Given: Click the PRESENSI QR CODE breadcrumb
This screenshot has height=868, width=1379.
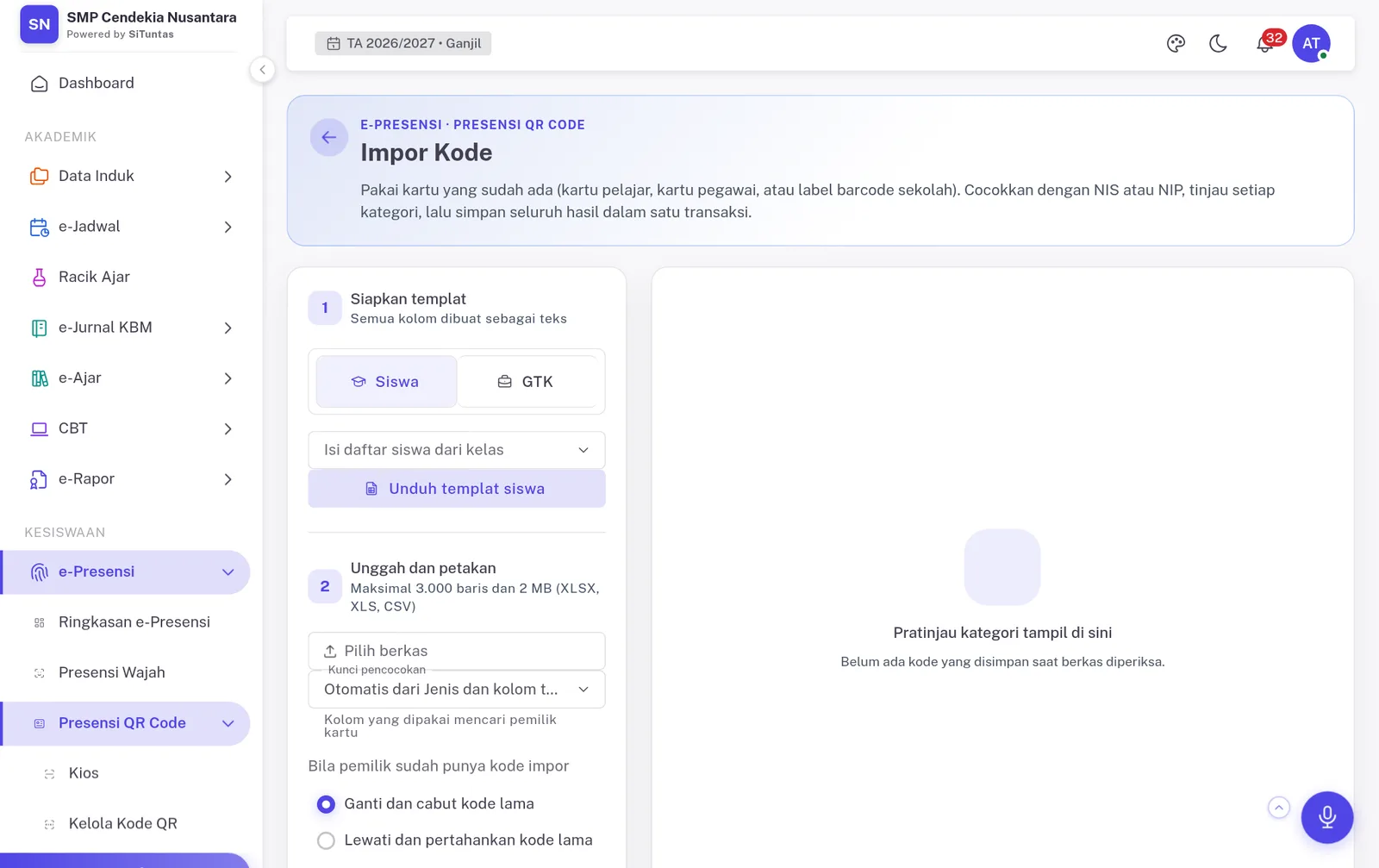Looking at the screenshot, I should tap(519, 125).
